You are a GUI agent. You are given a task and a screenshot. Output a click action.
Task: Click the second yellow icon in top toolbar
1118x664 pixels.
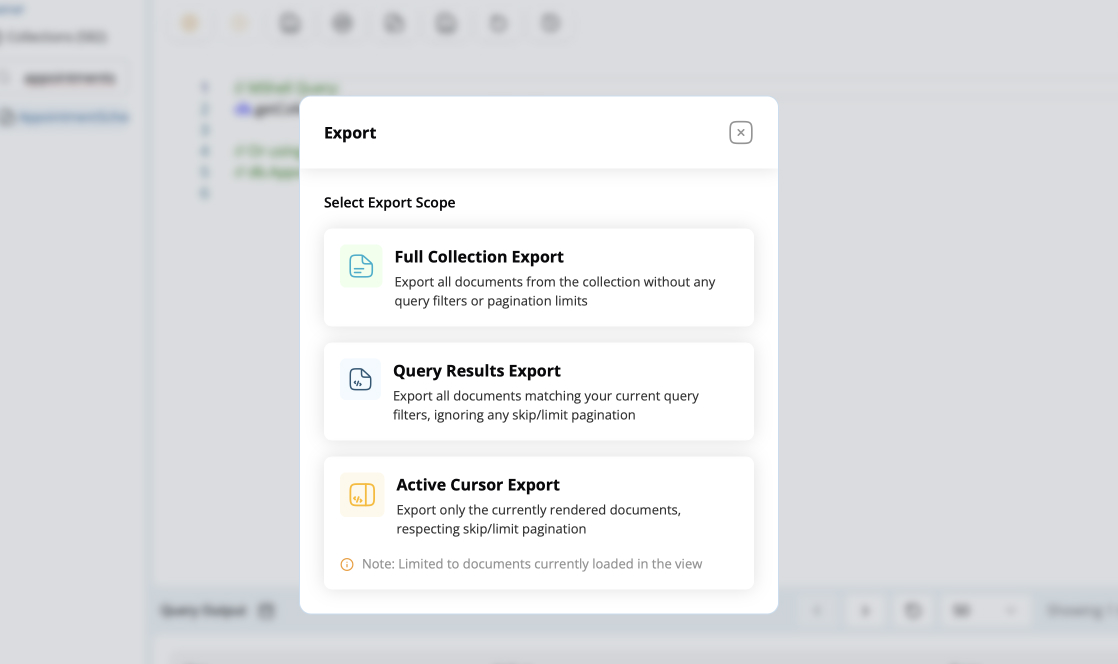pos(239,23)
